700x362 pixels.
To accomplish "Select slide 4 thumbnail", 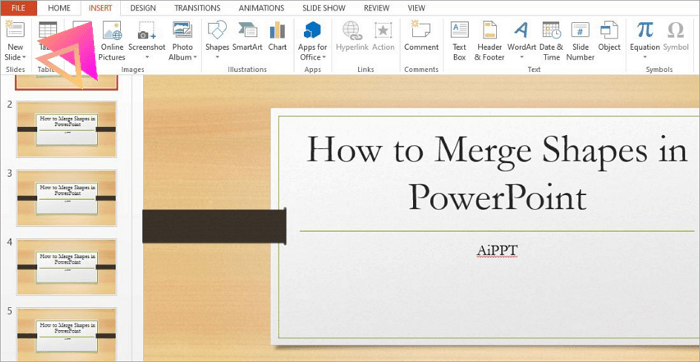I will [67, 266].
